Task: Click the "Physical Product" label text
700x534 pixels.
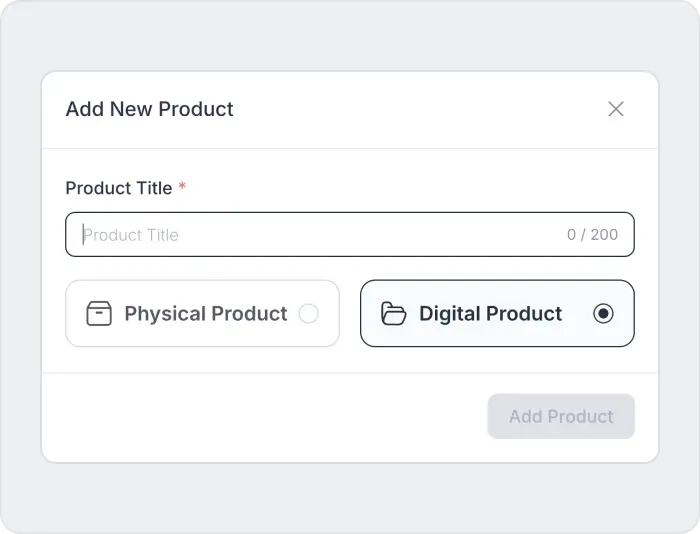Action: point(206,314)
